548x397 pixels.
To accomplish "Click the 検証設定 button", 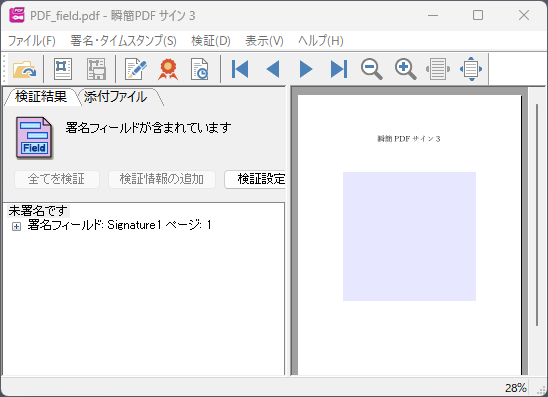I will [255, 179].
